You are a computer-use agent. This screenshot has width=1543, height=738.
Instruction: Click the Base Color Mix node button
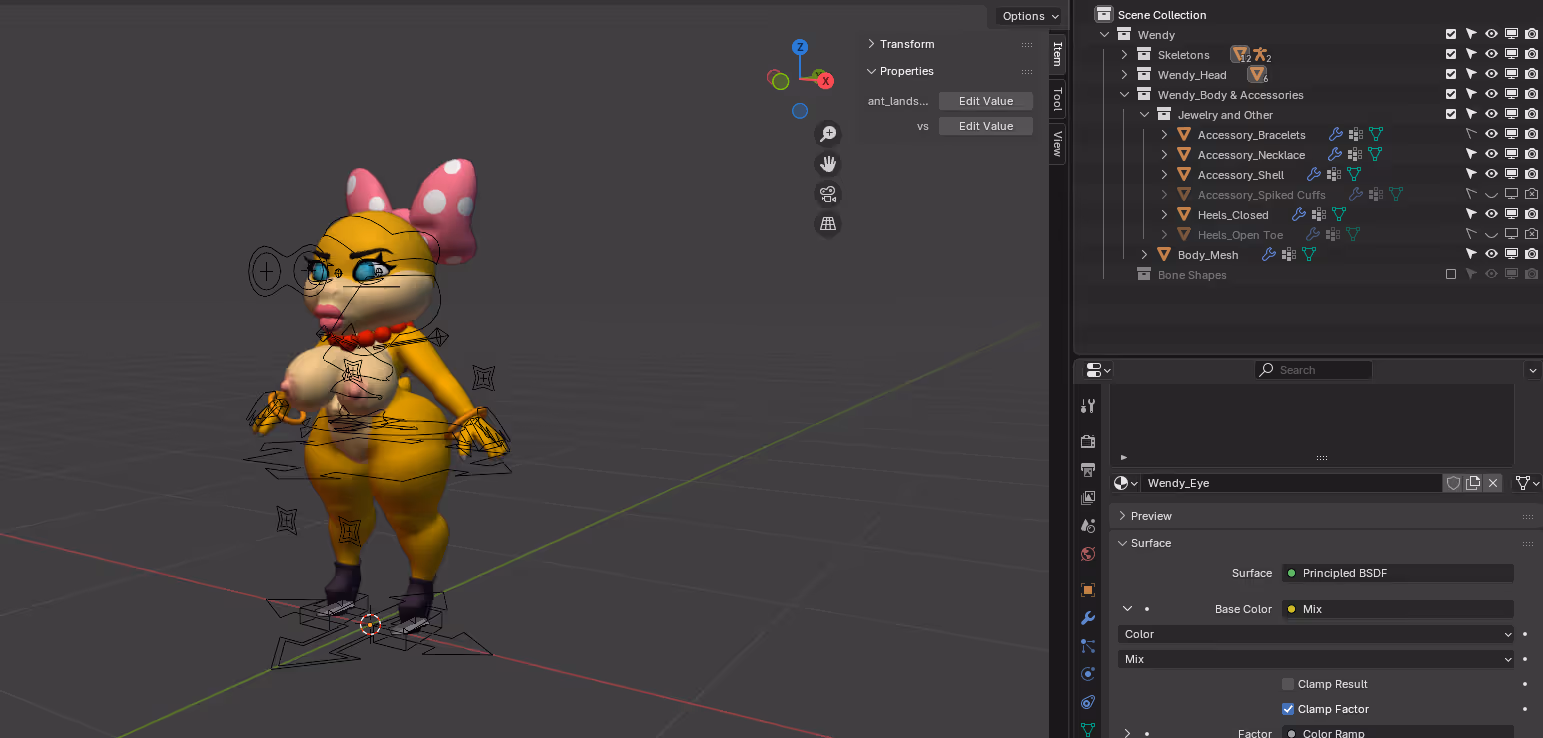[1398, 609]
